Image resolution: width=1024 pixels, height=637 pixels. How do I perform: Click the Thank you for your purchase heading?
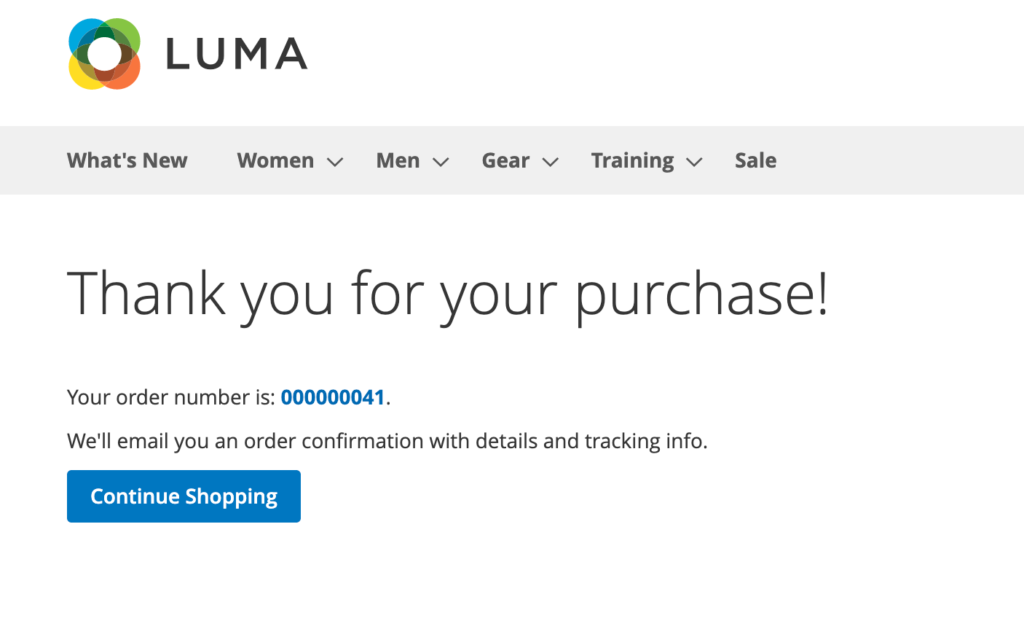447,293
